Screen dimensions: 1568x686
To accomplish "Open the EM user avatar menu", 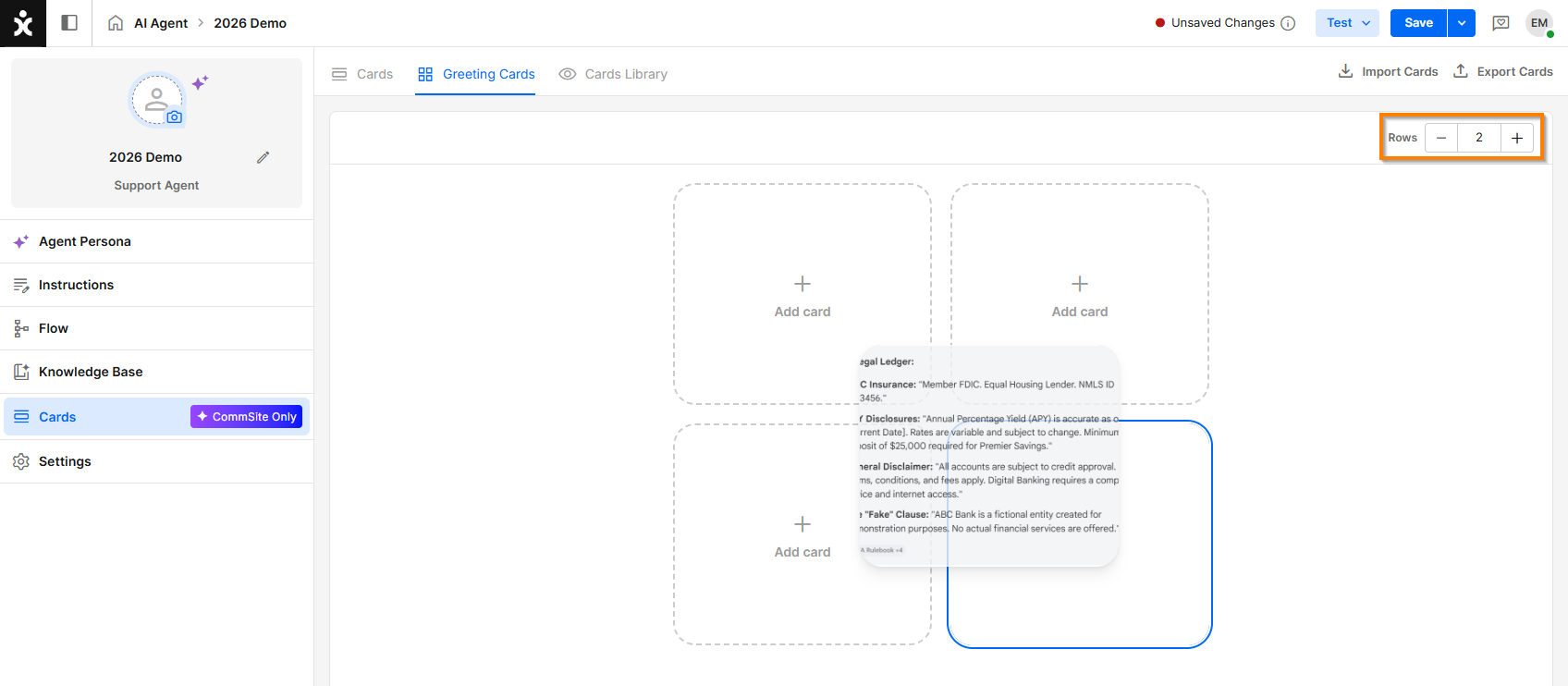I will 1539,23.
